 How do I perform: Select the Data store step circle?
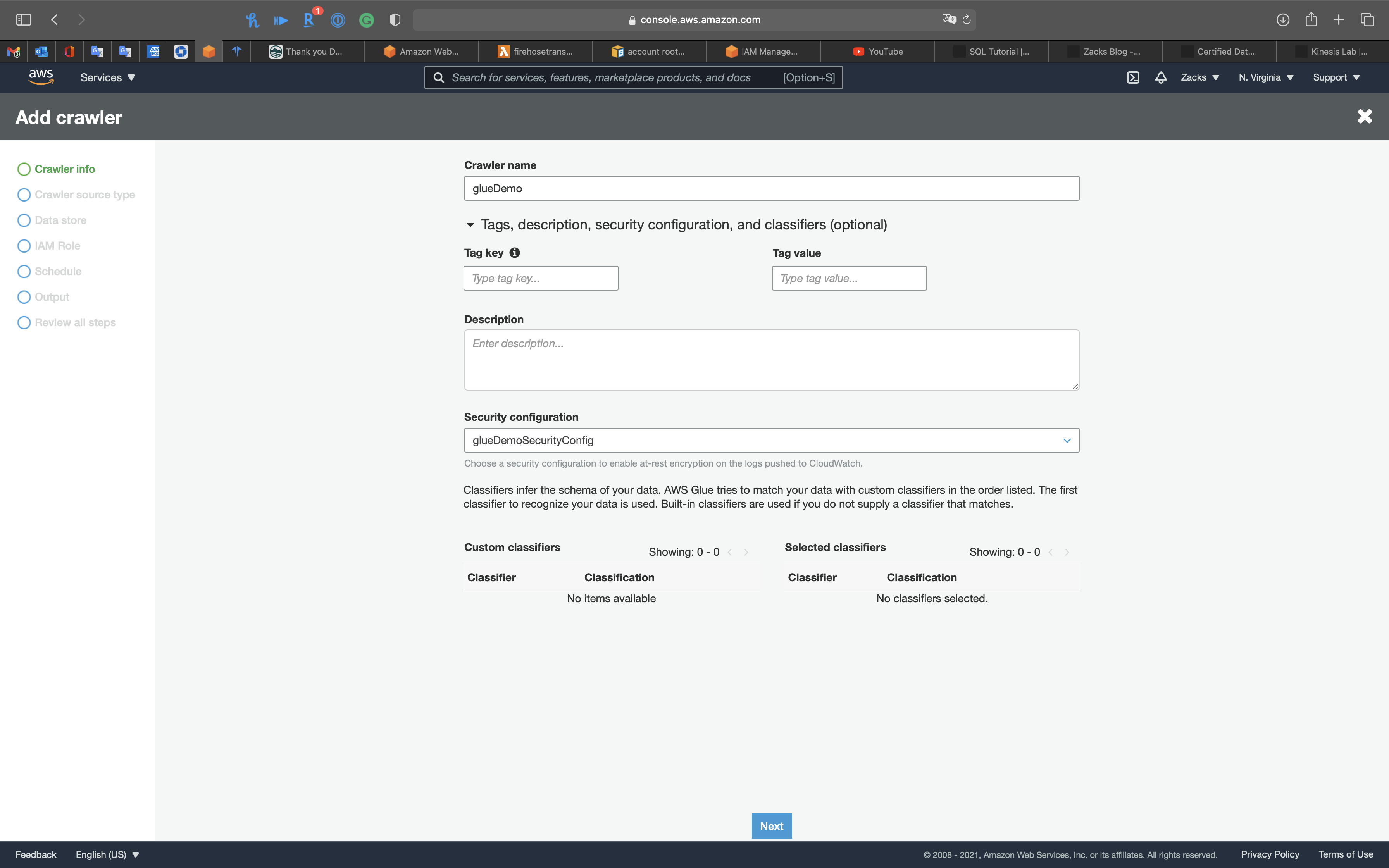24,220
